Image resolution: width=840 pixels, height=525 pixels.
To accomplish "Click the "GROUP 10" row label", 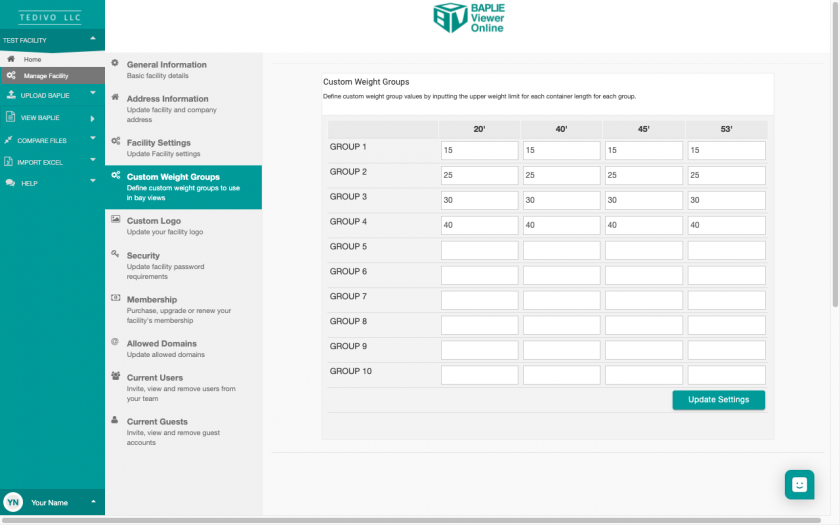I will point(350,371).
